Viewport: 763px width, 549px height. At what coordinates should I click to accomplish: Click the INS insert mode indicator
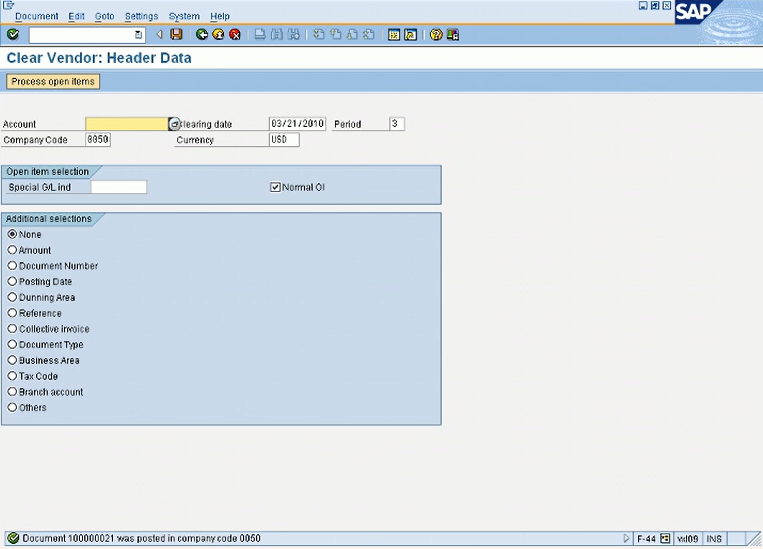click(x=714, y=539)
